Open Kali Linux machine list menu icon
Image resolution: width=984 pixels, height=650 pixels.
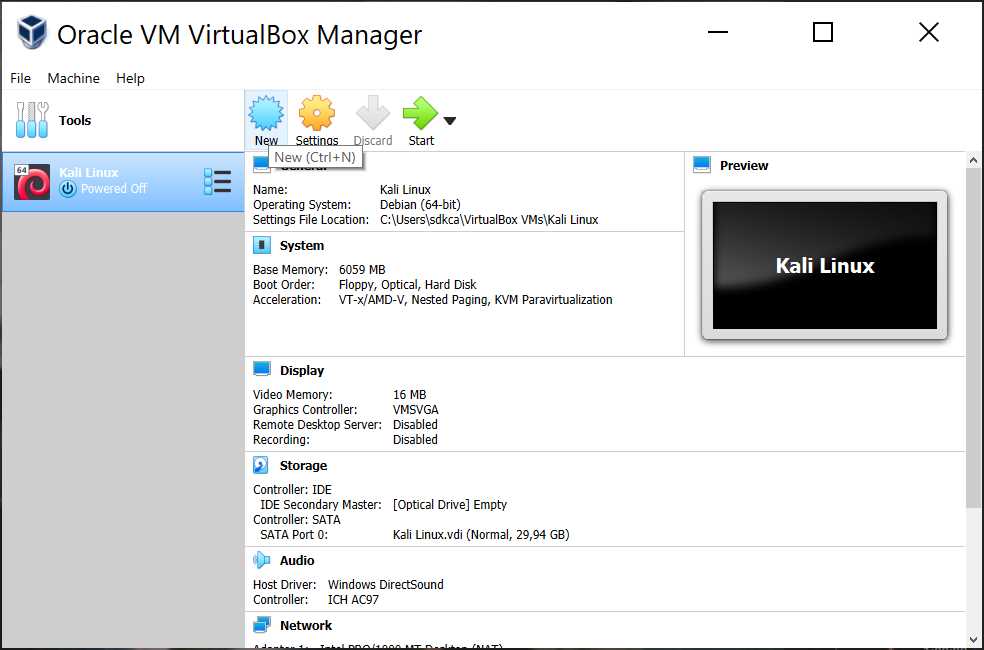click(217, 181)
